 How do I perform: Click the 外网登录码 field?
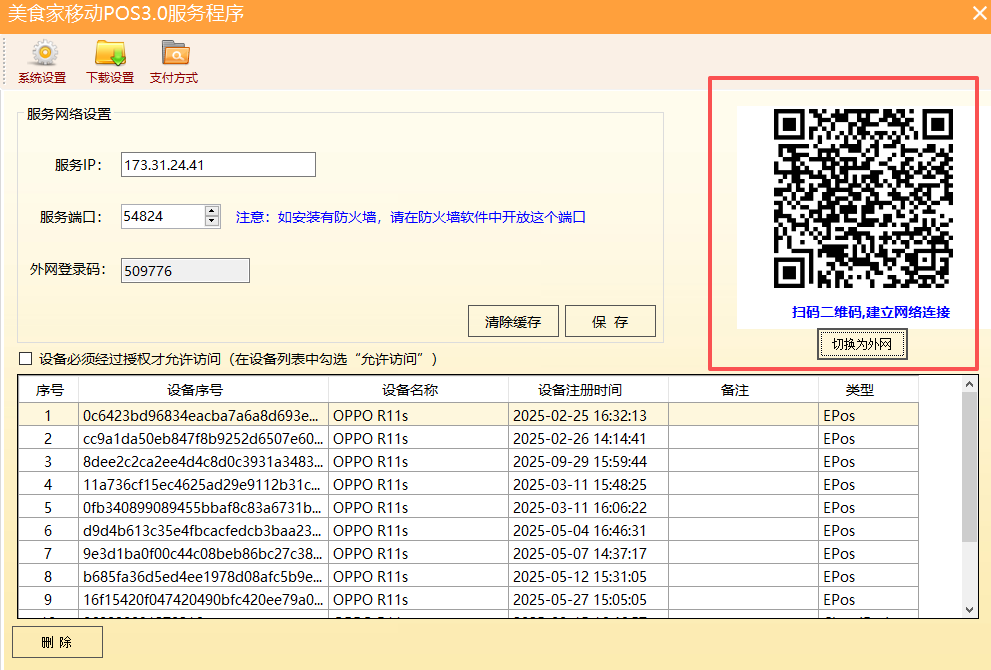[x=185, y=271]
